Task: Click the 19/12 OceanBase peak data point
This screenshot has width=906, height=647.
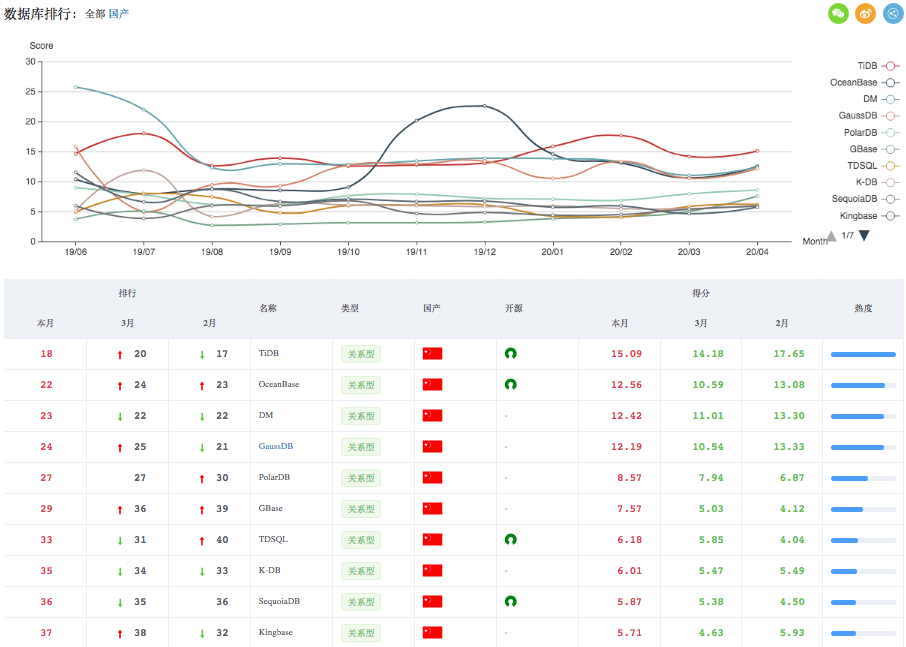Action: coord(485,105)
